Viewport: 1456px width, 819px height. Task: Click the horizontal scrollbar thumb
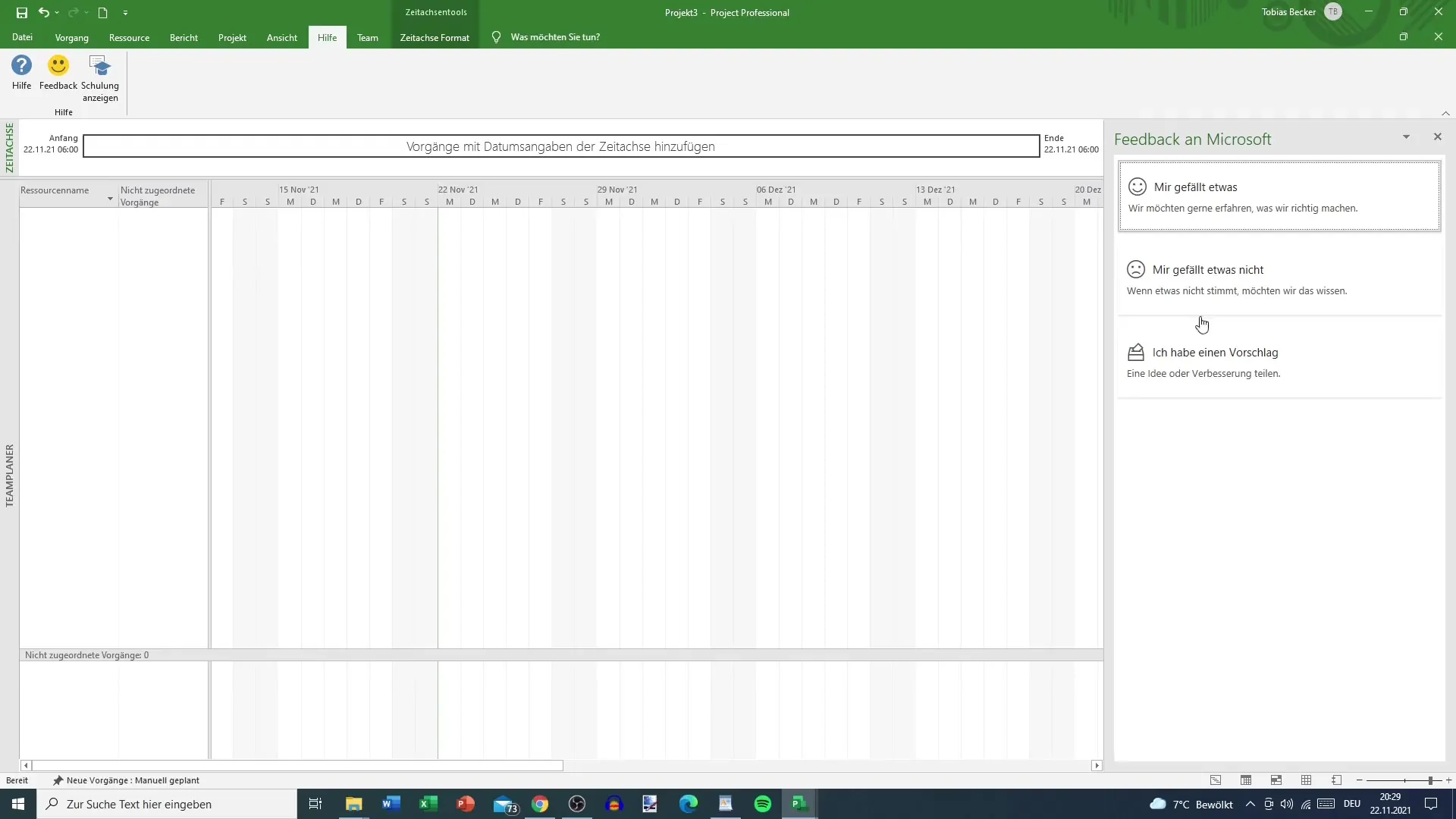[297, 766]
